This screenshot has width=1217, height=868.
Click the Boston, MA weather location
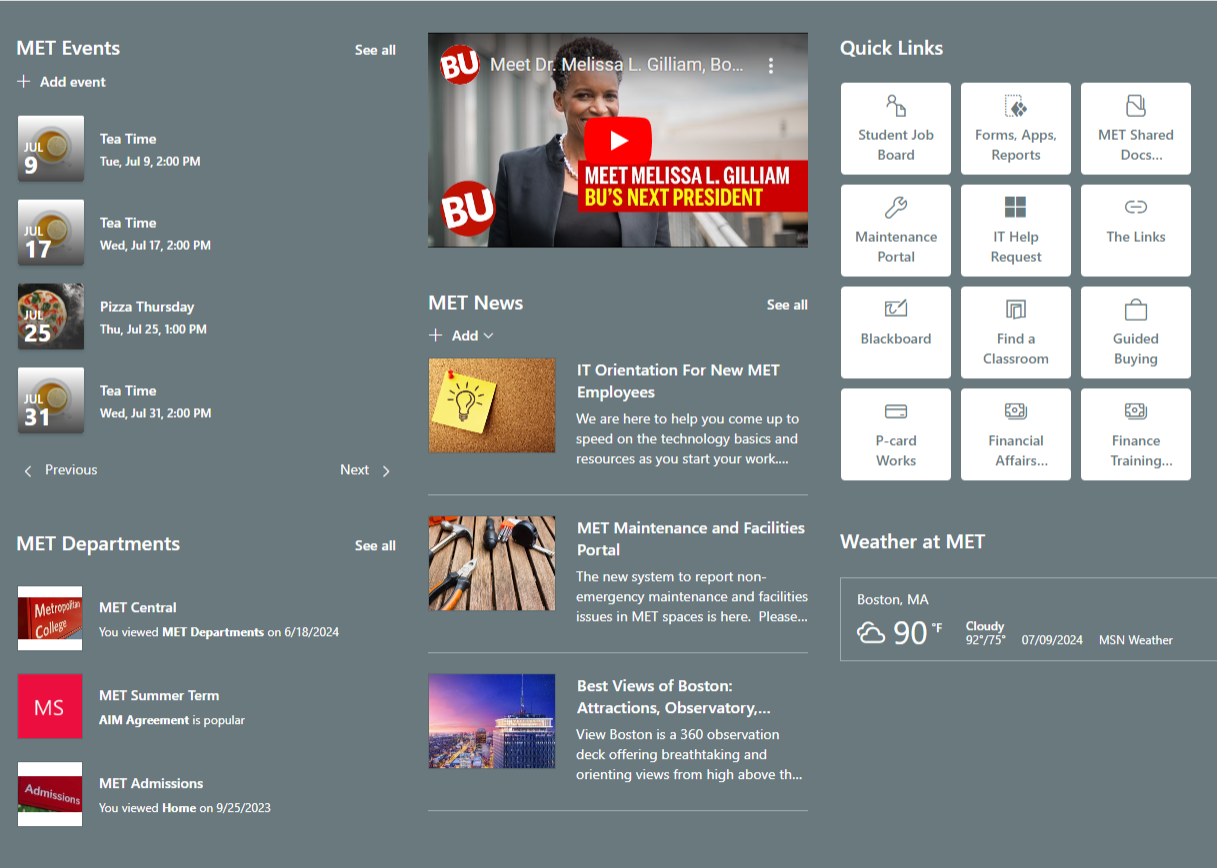click(x=893, y=600)
